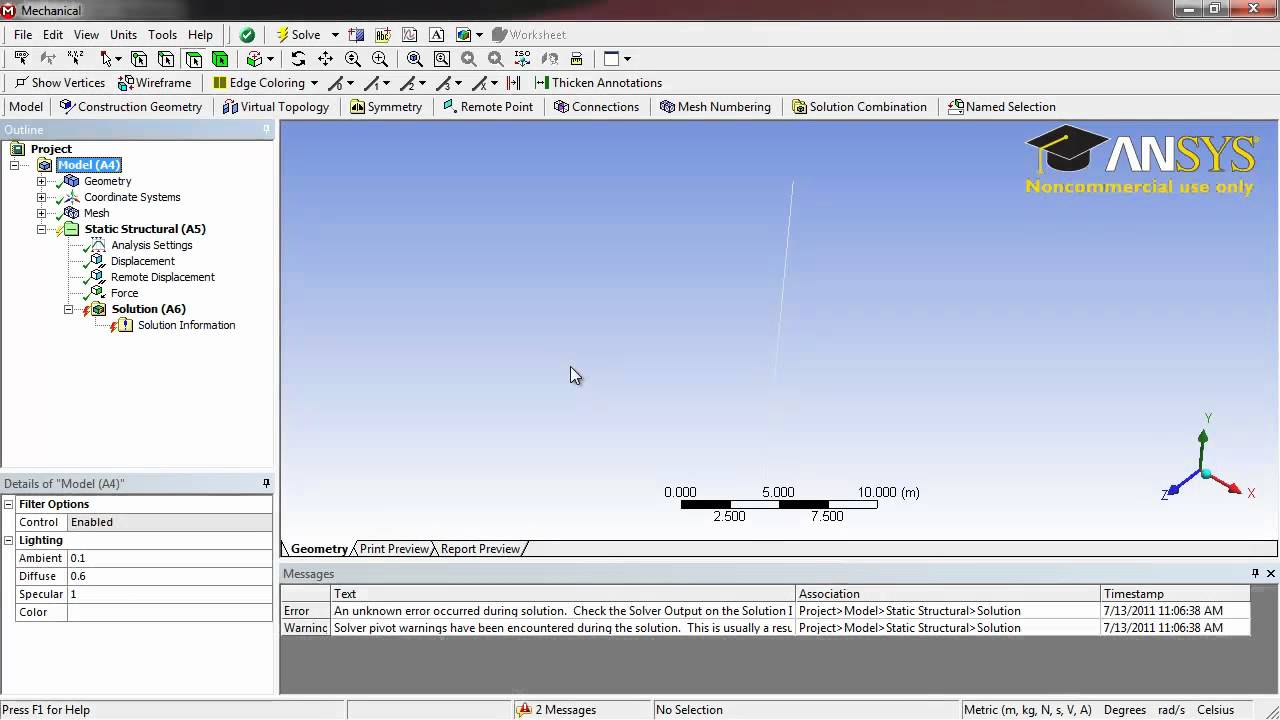The height and width of the screenshot is (720, 1280).
Task: Expand the Coordinate Systems tree node
Action: [41, 197]
